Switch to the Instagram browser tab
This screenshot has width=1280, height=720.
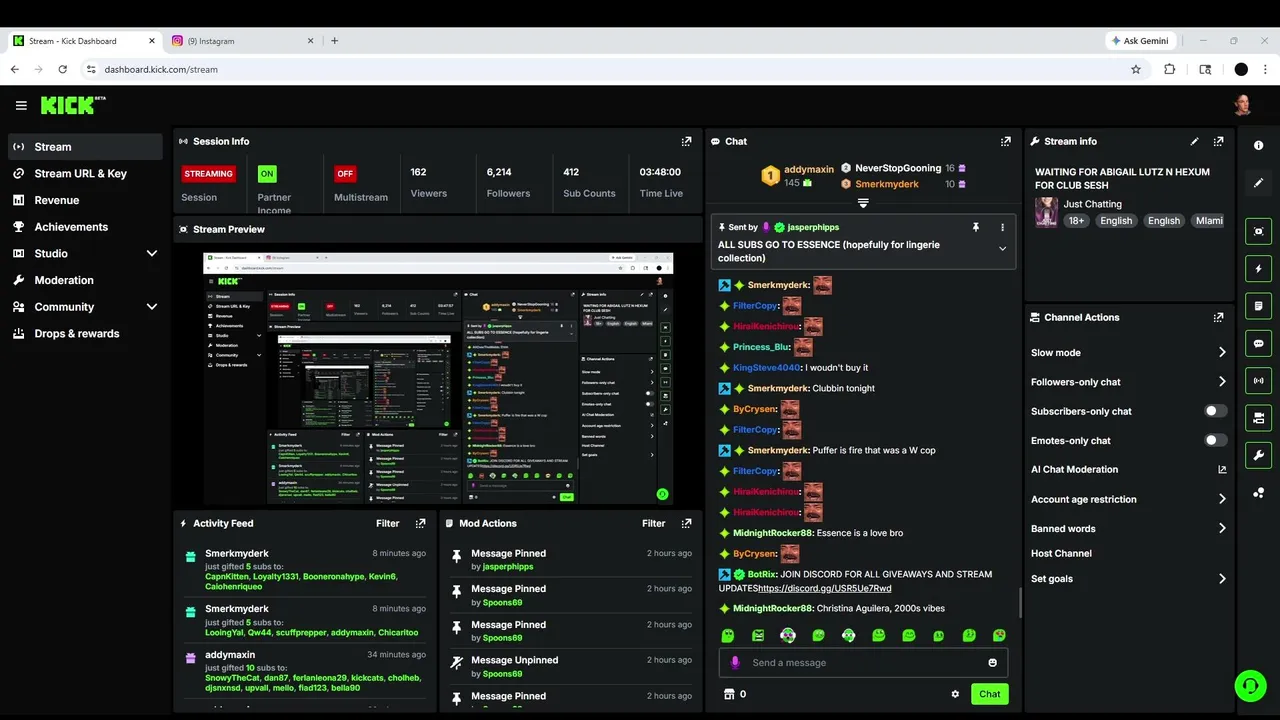pos(243,41)
